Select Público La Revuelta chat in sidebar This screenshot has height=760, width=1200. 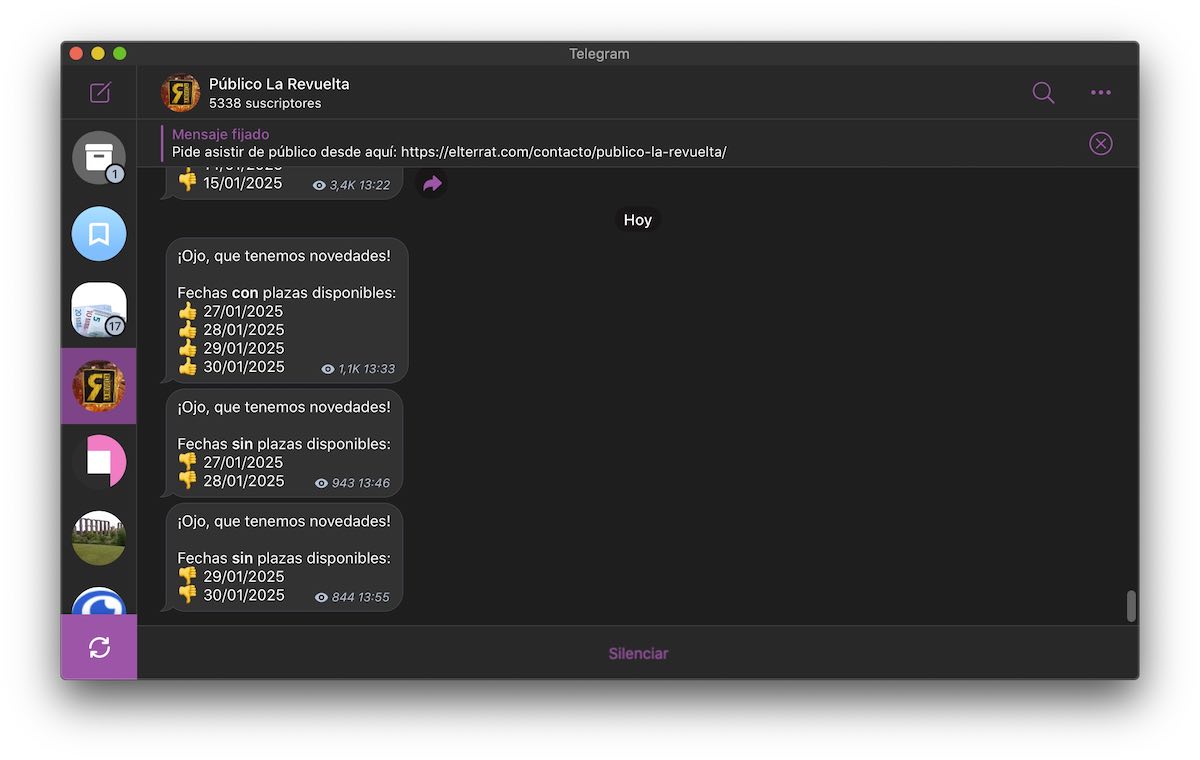click(99, 386)
